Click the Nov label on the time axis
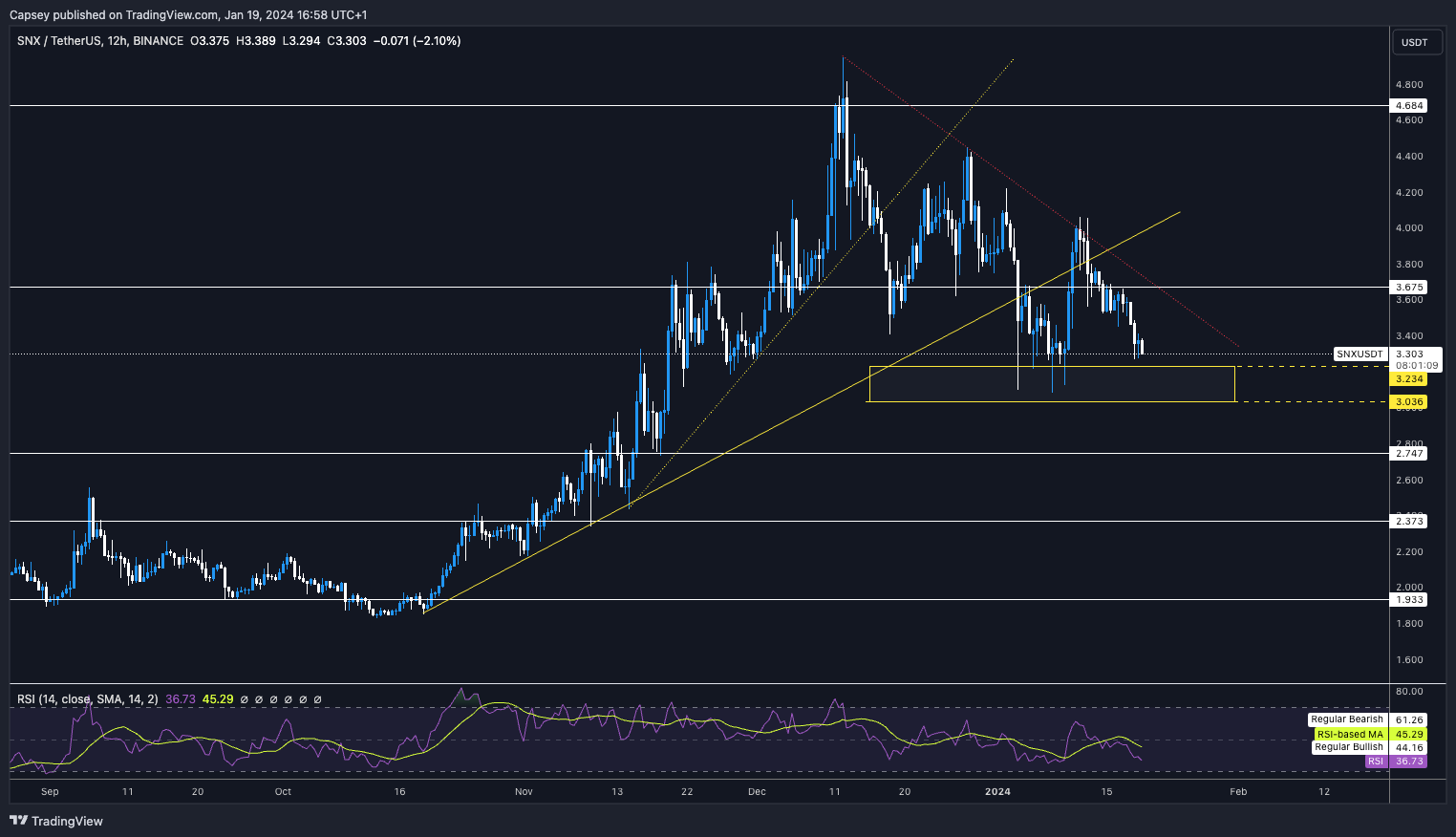 (523, 792)
